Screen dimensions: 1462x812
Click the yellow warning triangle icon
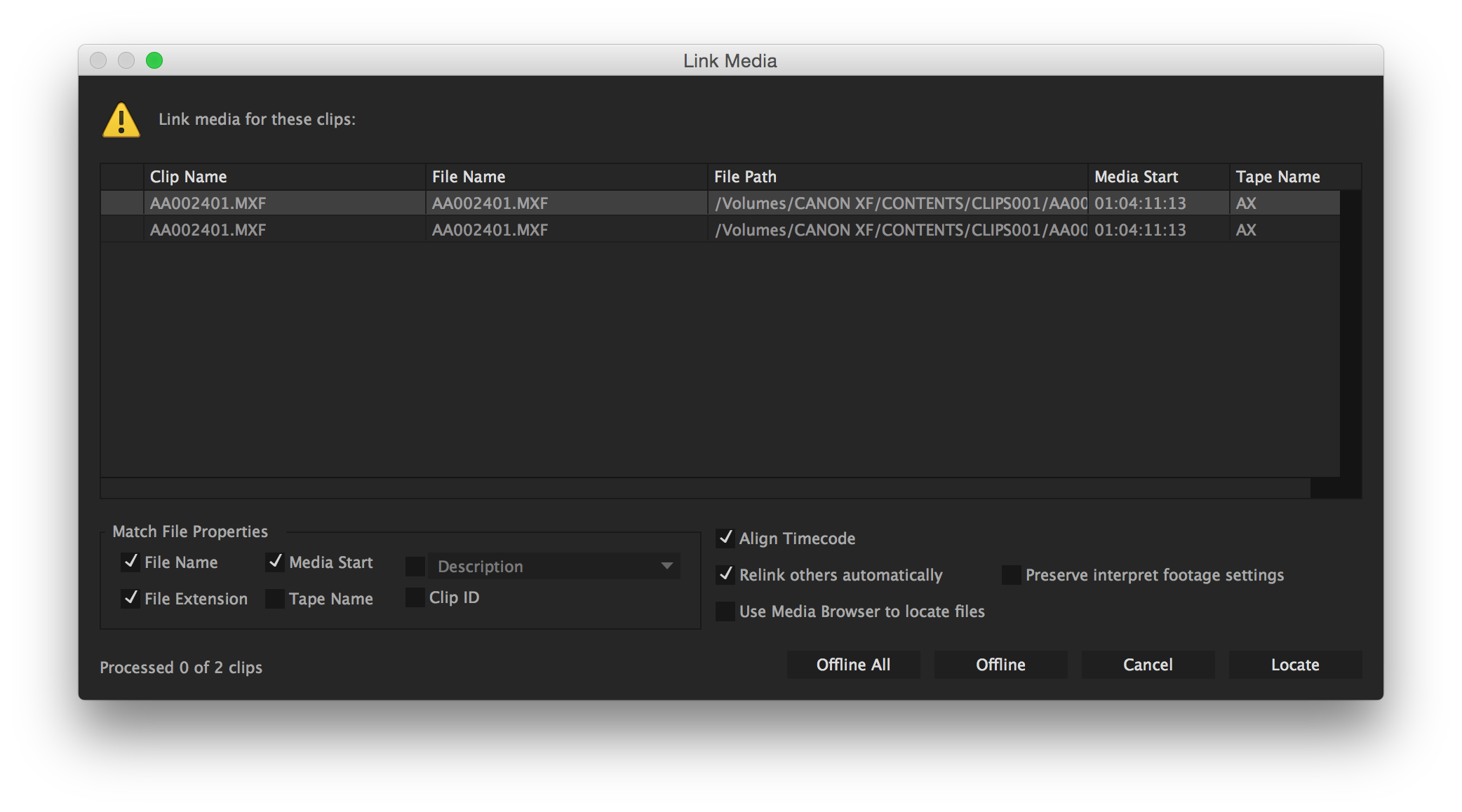121,121
